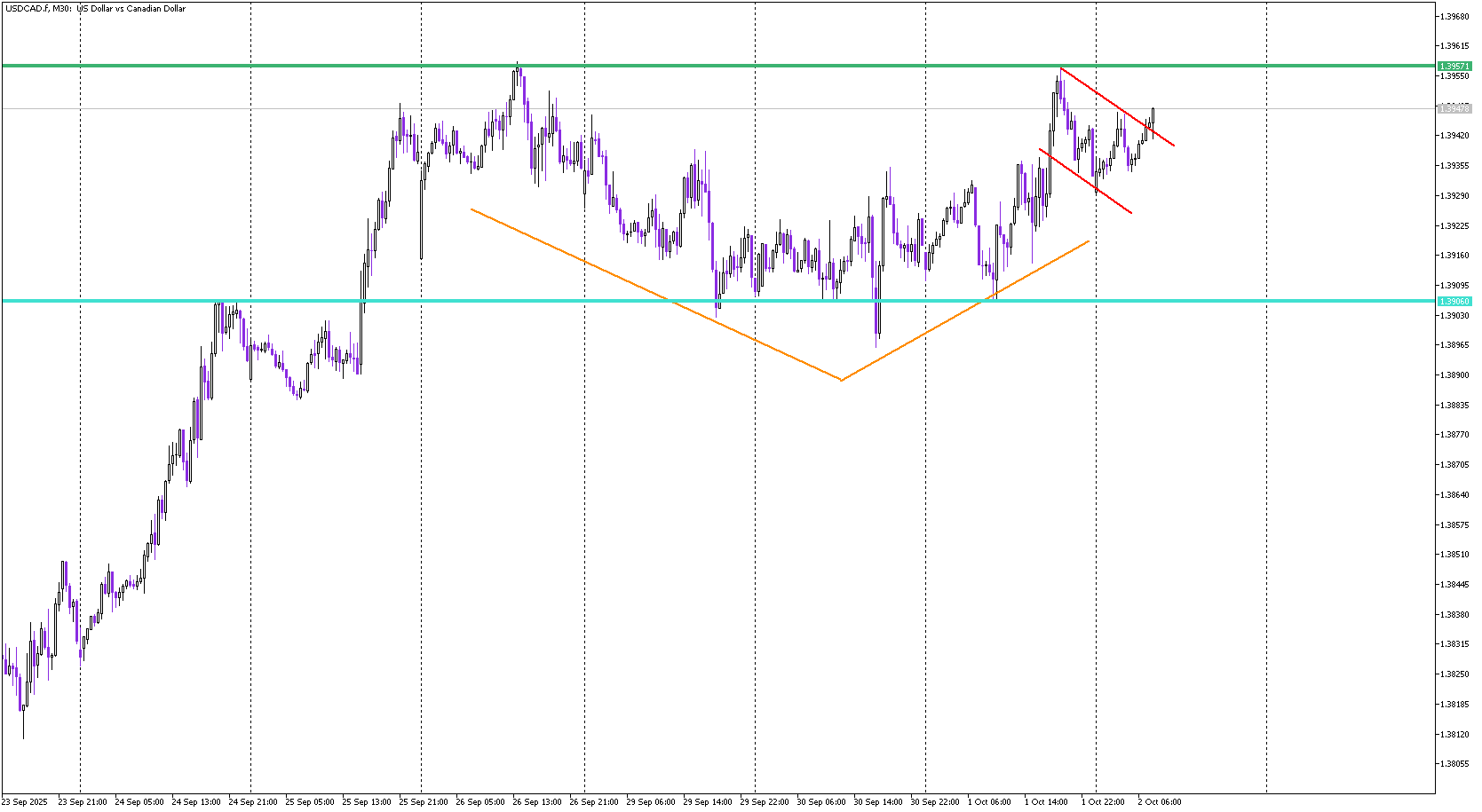Click the latest candle at the chart's right edge

(x=1153, y=115)
